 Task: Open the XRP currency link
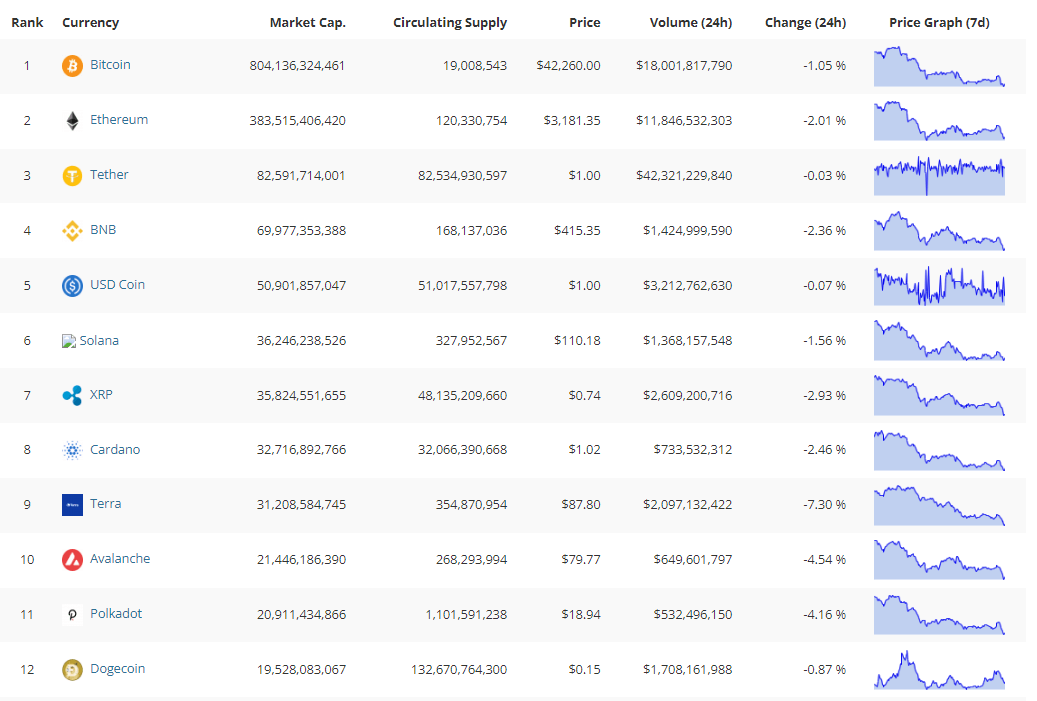coord(101,393)
